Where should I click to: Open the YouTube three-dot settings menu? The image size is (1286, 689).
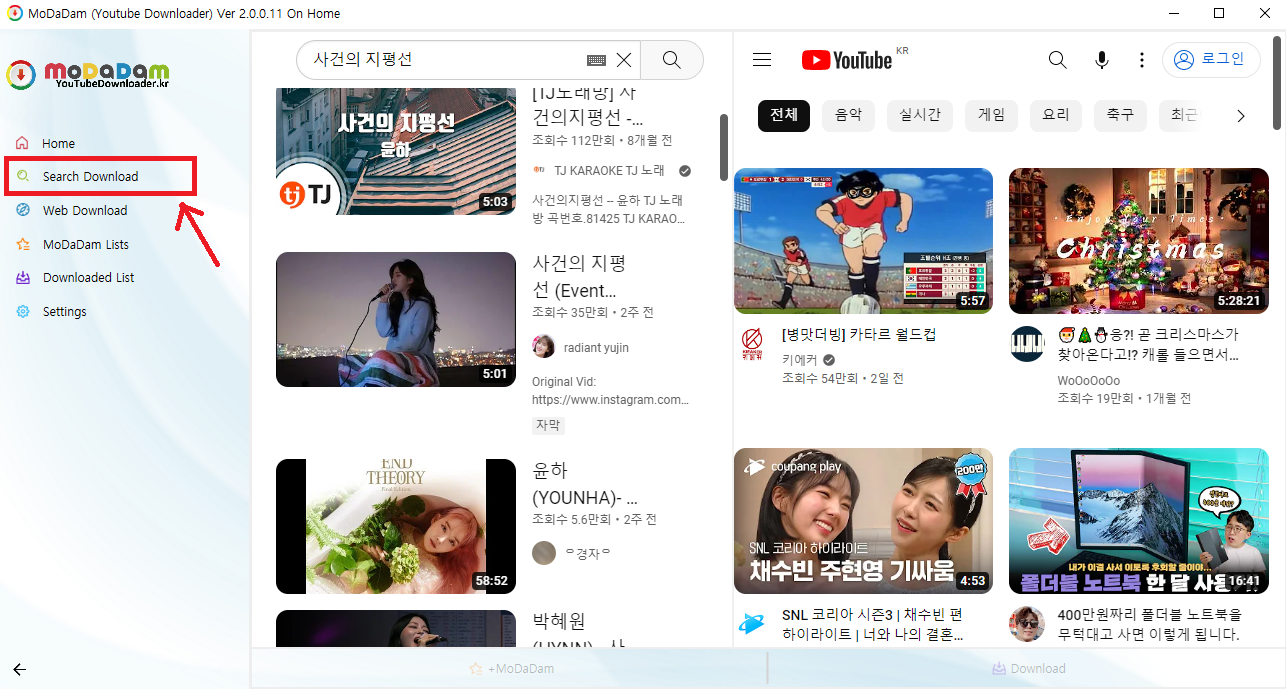[1142, 60]
